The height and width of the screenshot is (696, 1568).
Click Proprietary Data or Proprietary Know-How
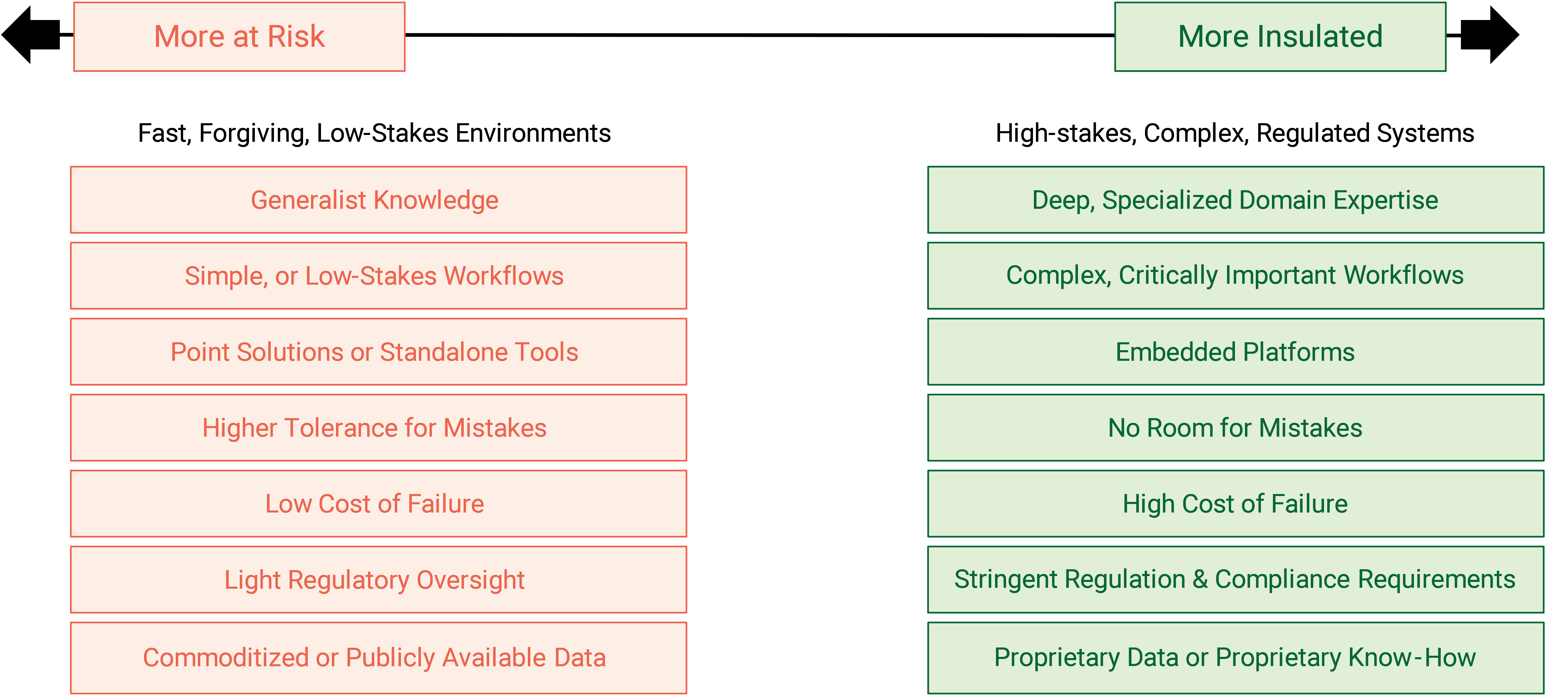(x=1236, y=658)
